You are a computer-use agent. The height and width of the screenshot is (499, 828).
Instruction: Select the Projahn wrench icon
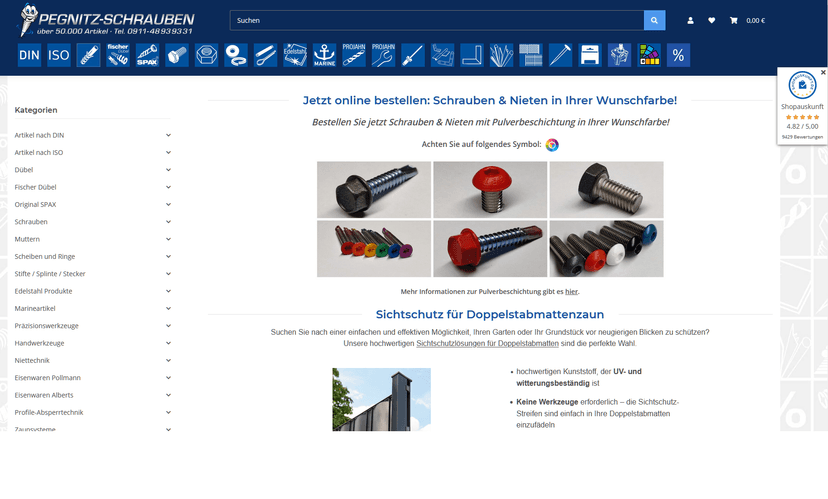pyautogui.click(x=383, y=55)
